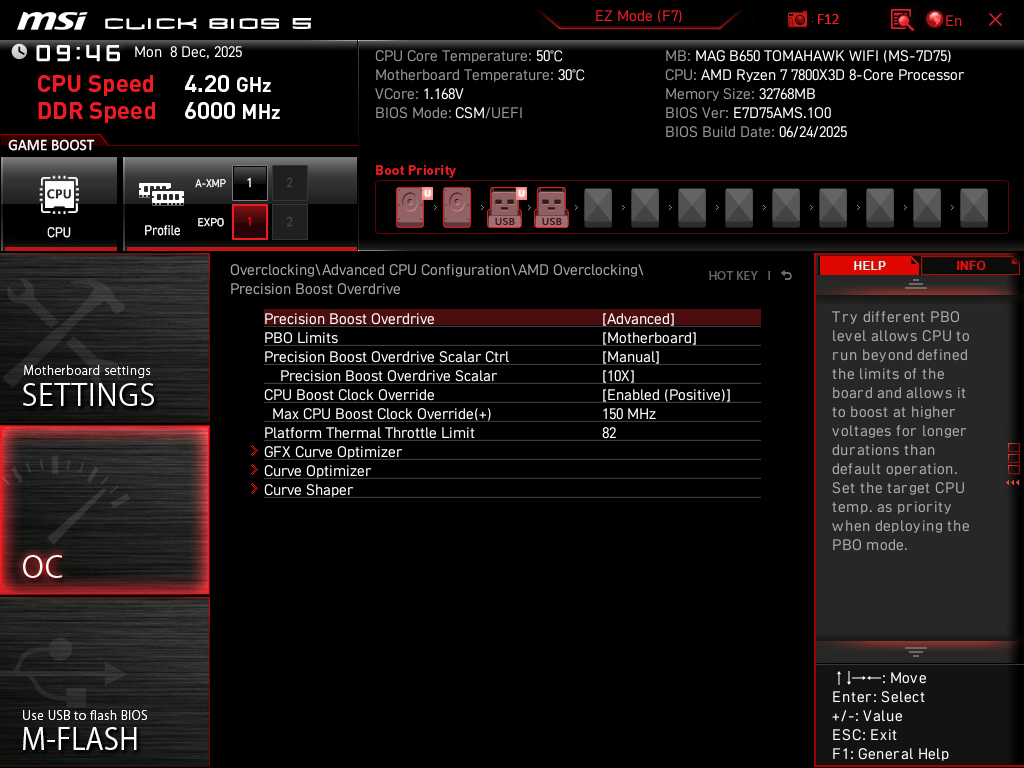Click the GAME BOOST label tab
1024x768 pixels.
pyautogui.click(x=51, y=145)
